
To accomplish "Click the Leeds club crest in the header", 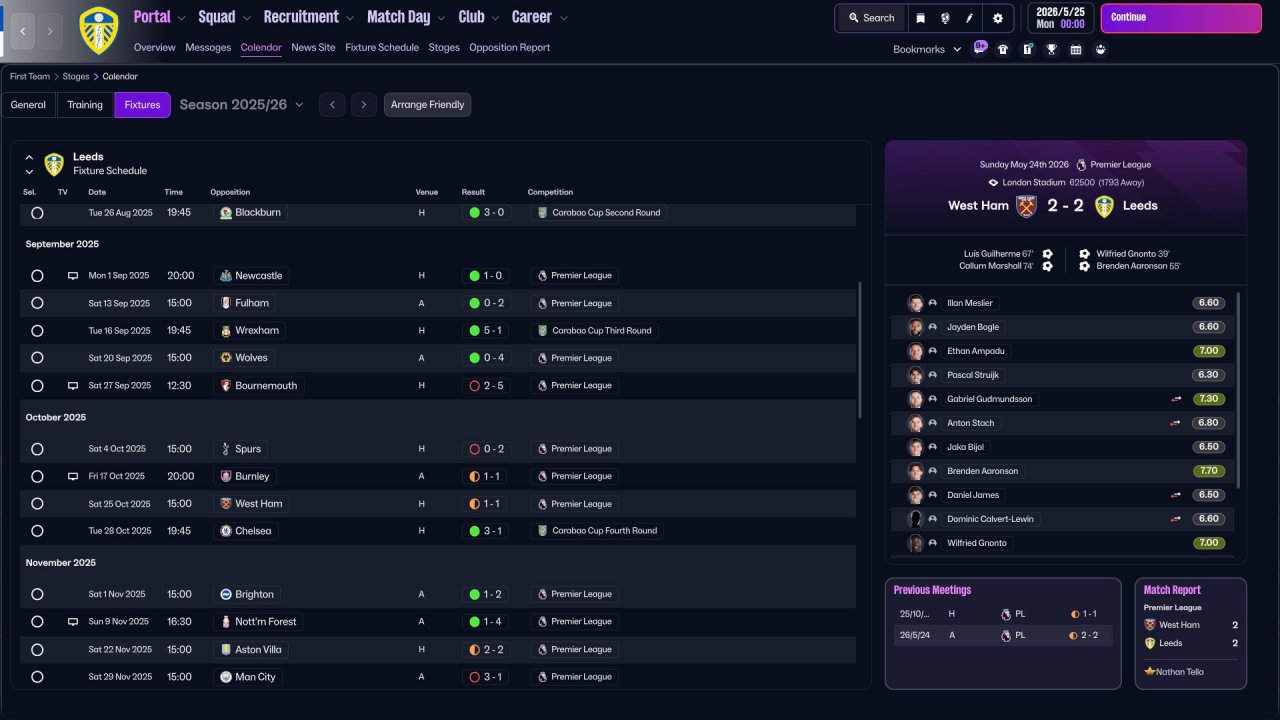I will click(x=98, y=30).
